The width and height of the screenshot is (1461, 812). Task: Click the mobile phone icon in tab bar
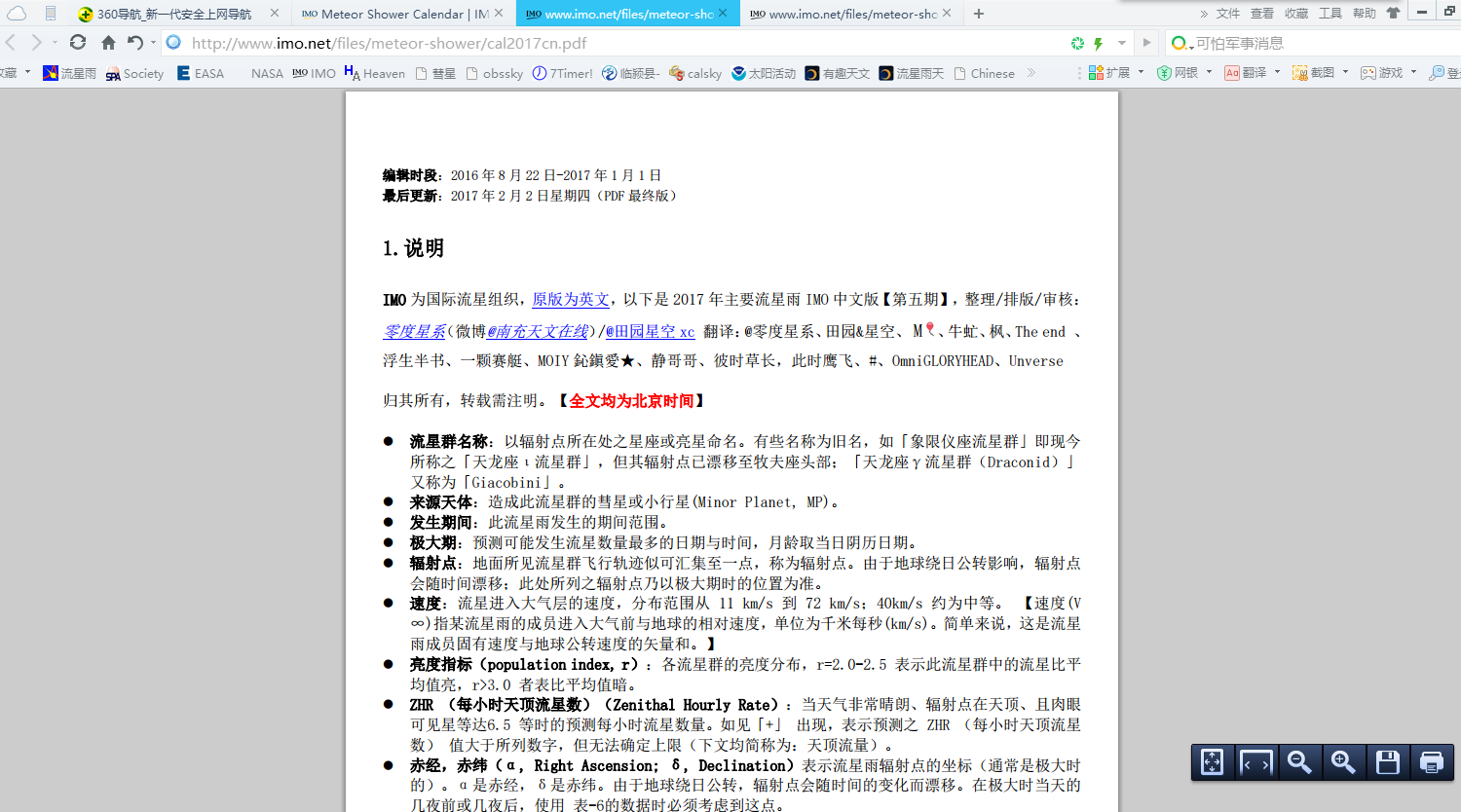pyautogui.click(x=51, y=14)
